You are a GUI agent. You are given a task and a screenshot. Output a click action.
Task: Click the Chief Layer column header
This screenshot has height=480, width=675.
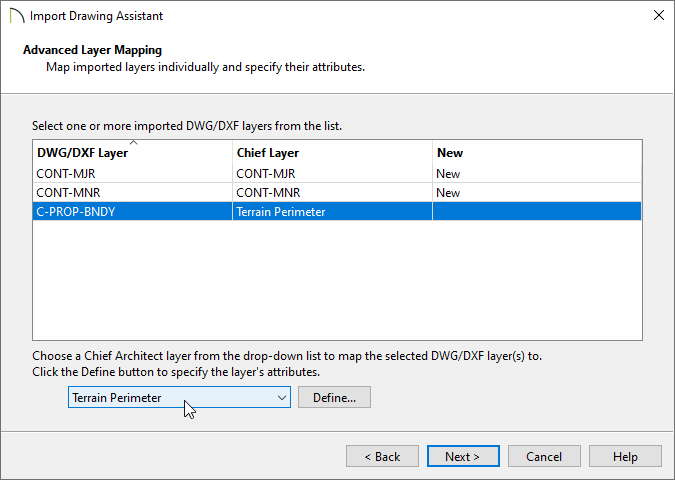click(332, 153)
